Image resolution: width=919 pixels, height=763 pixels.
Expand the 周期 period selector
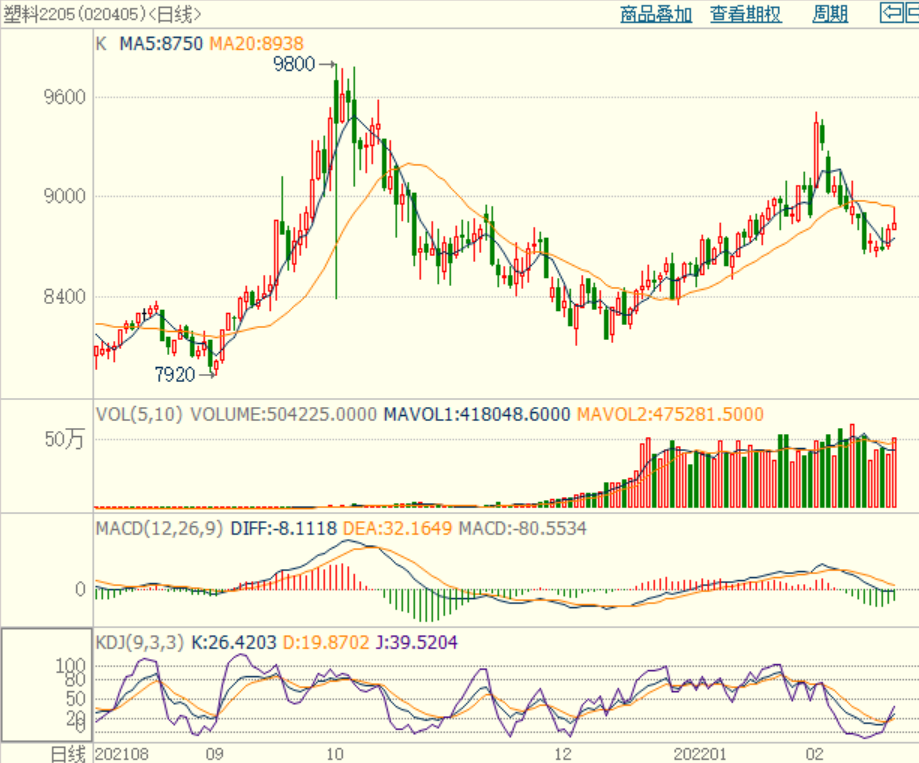830,14
